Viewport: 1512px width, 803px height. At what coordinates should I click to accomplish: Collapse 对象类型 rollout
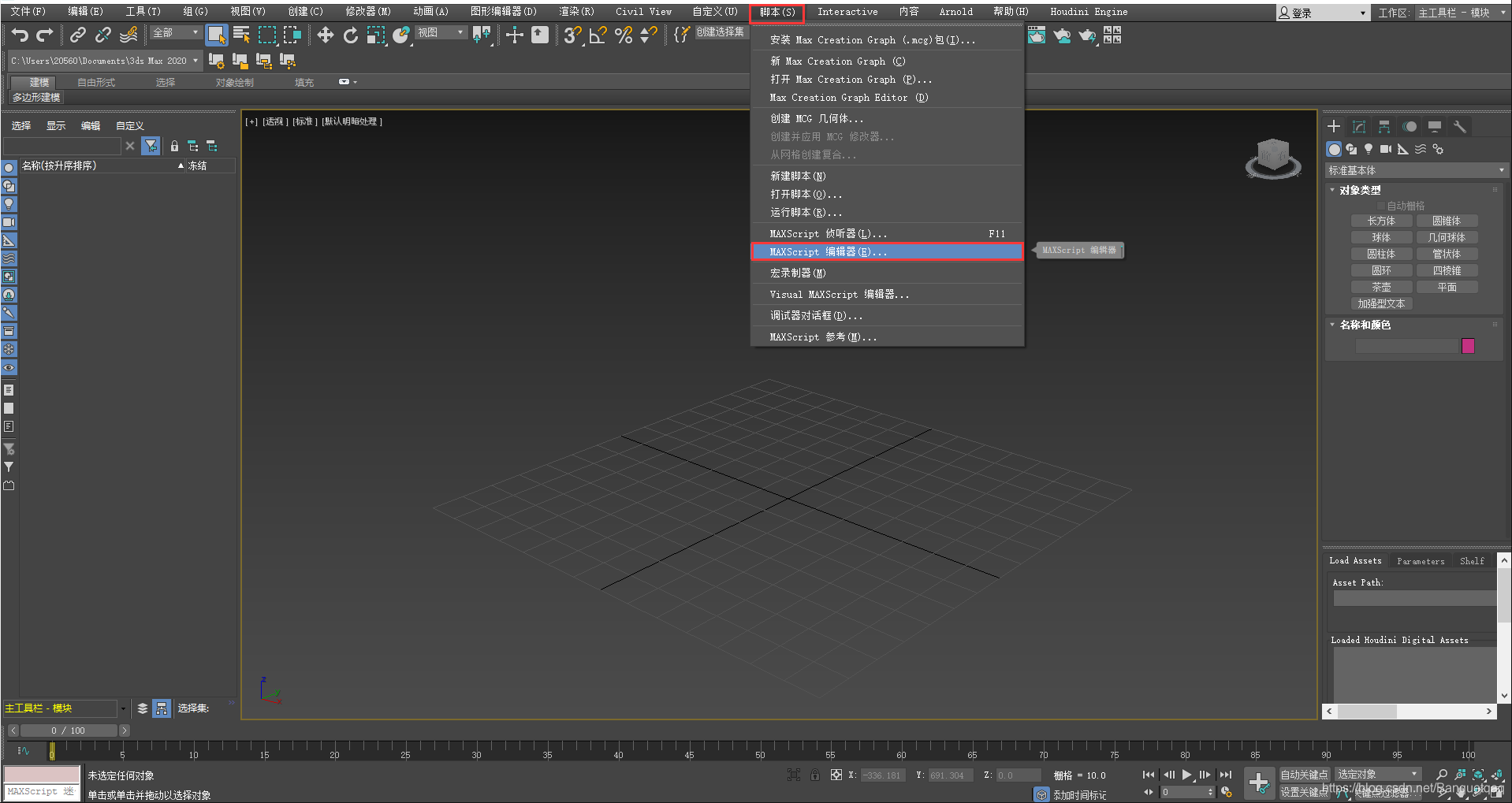(1360, 190)
